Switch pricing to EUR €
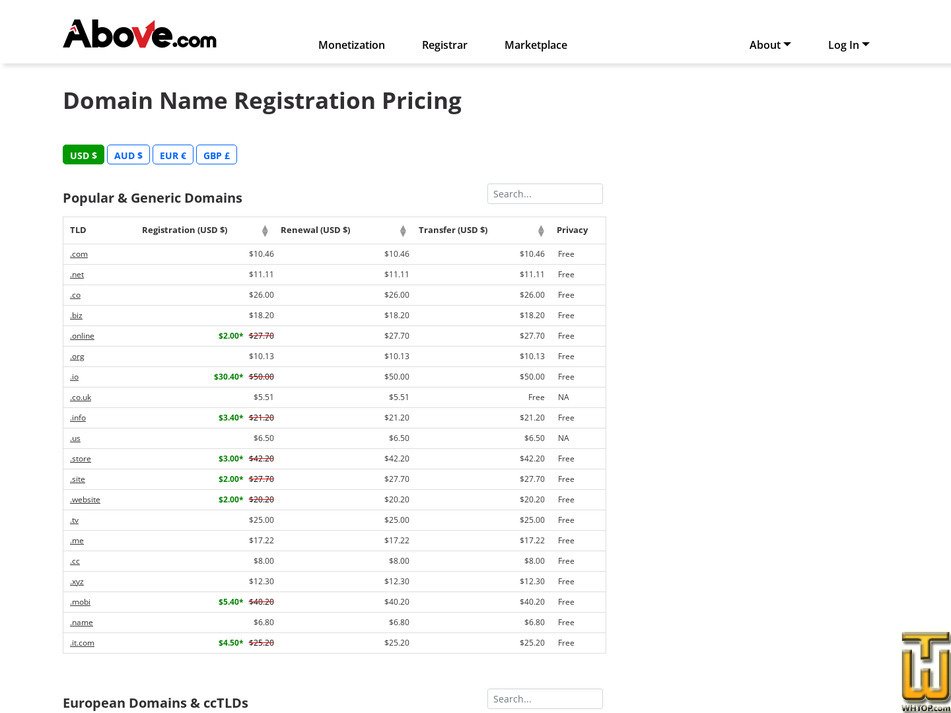 (x=173, y=155)
